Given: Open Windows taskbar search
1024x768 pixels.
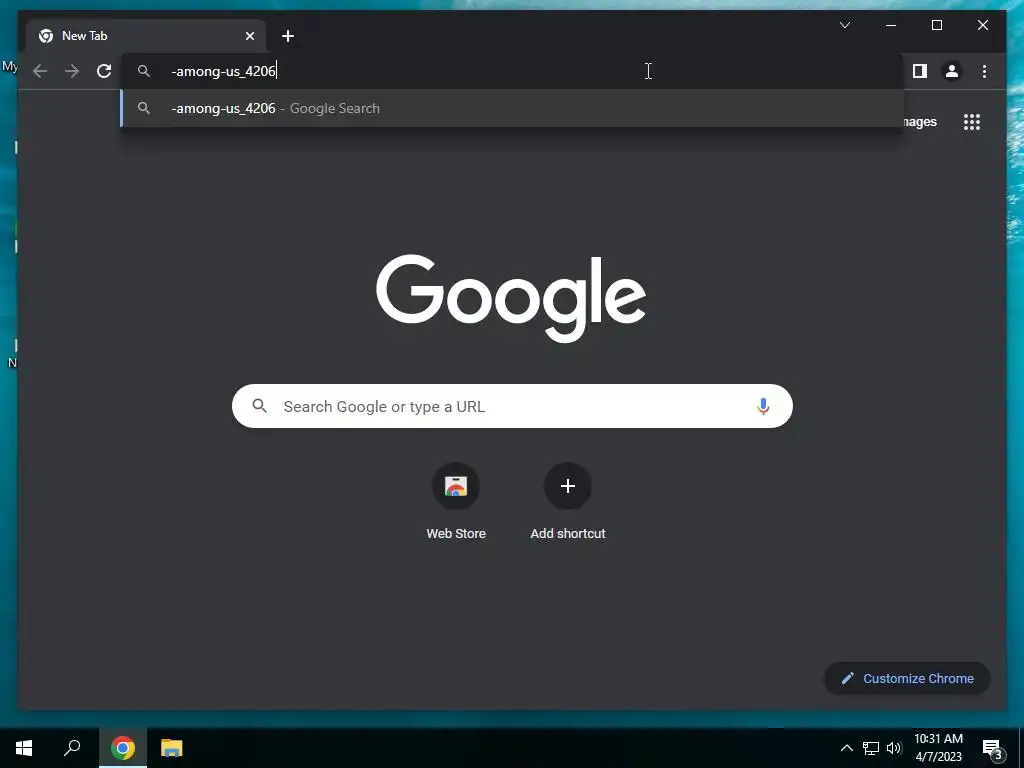Looking at the screenshot, I should pos(72,748).
